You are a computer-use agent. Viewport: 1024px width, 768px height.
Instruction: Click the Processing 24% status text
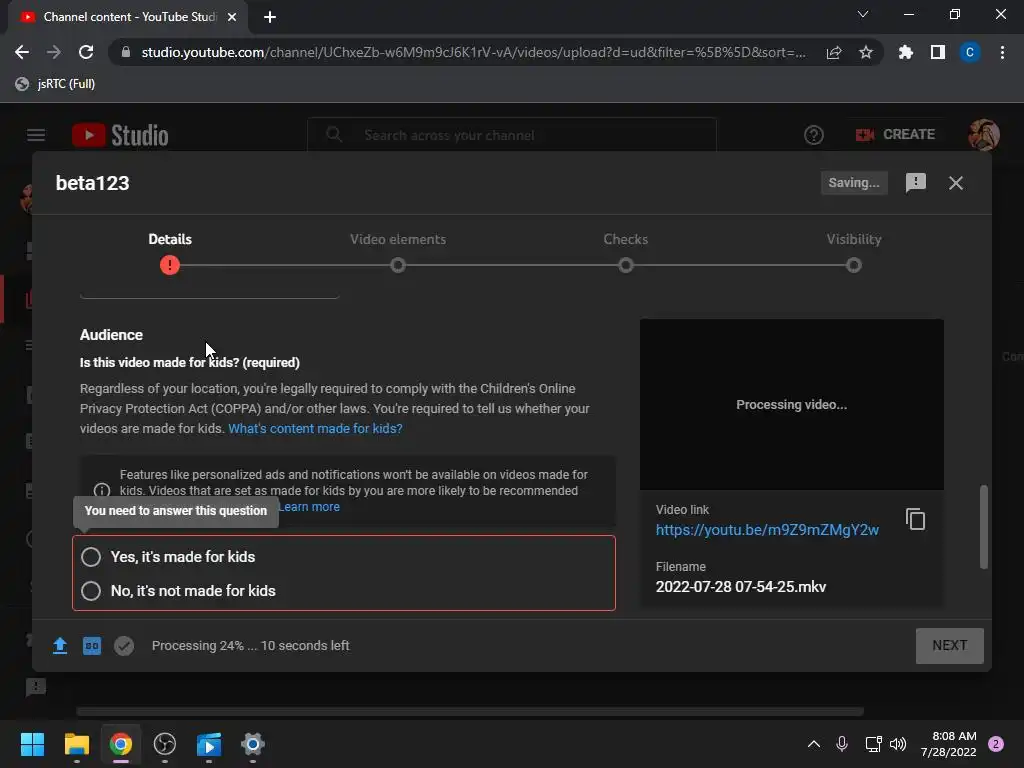pyautogui.click(x=251, y=646)
